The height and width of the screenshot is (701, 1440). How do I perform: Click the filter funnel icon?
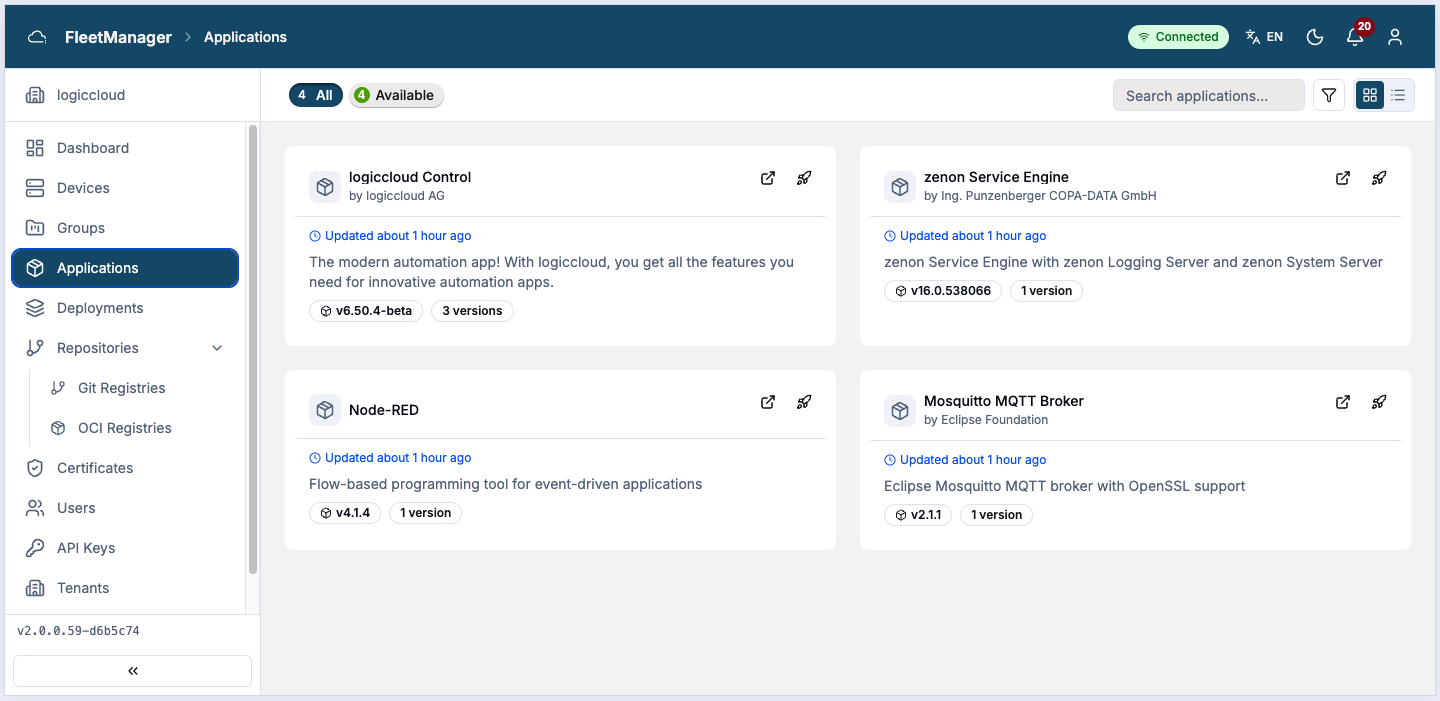pyautogui.click(x=1329, y=95)
